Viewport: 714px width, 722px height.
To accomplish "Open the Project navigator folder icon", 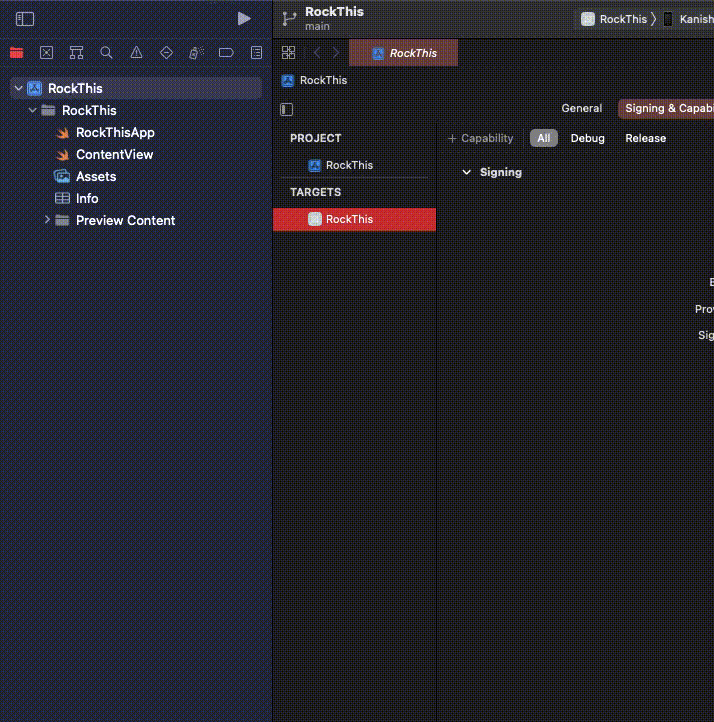I will coord(17,53).
